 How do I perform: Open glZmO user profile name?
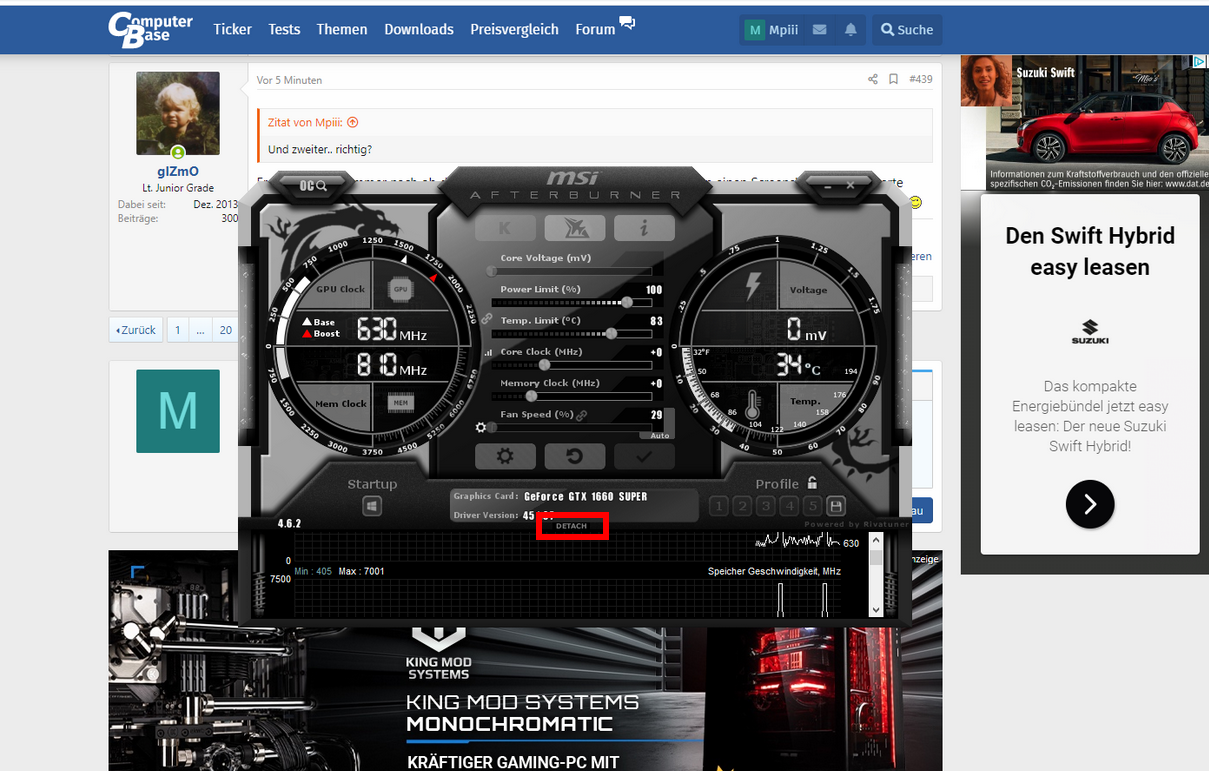click(178, 171)
